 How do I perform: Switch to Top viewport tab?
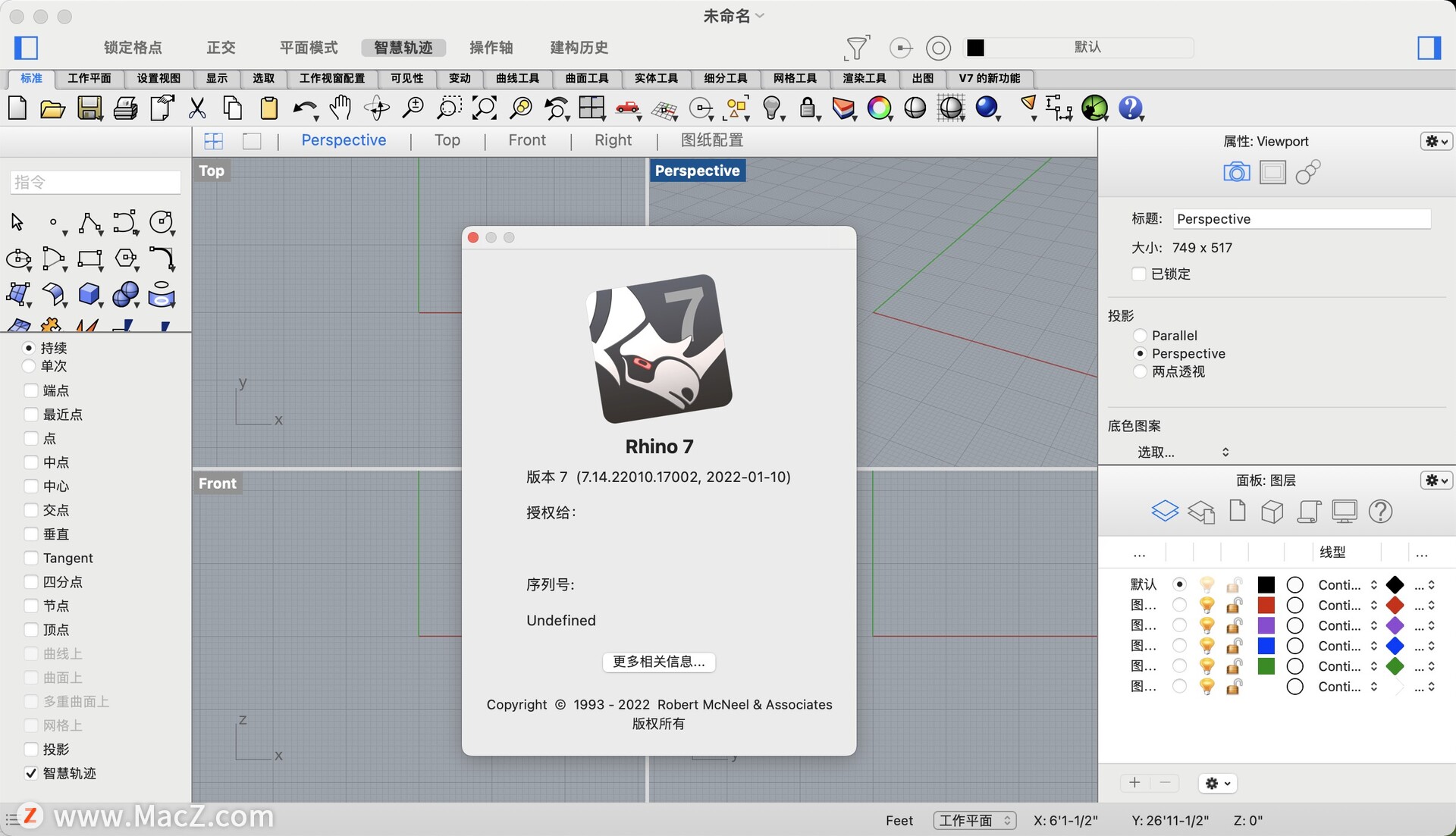[447, 140]
